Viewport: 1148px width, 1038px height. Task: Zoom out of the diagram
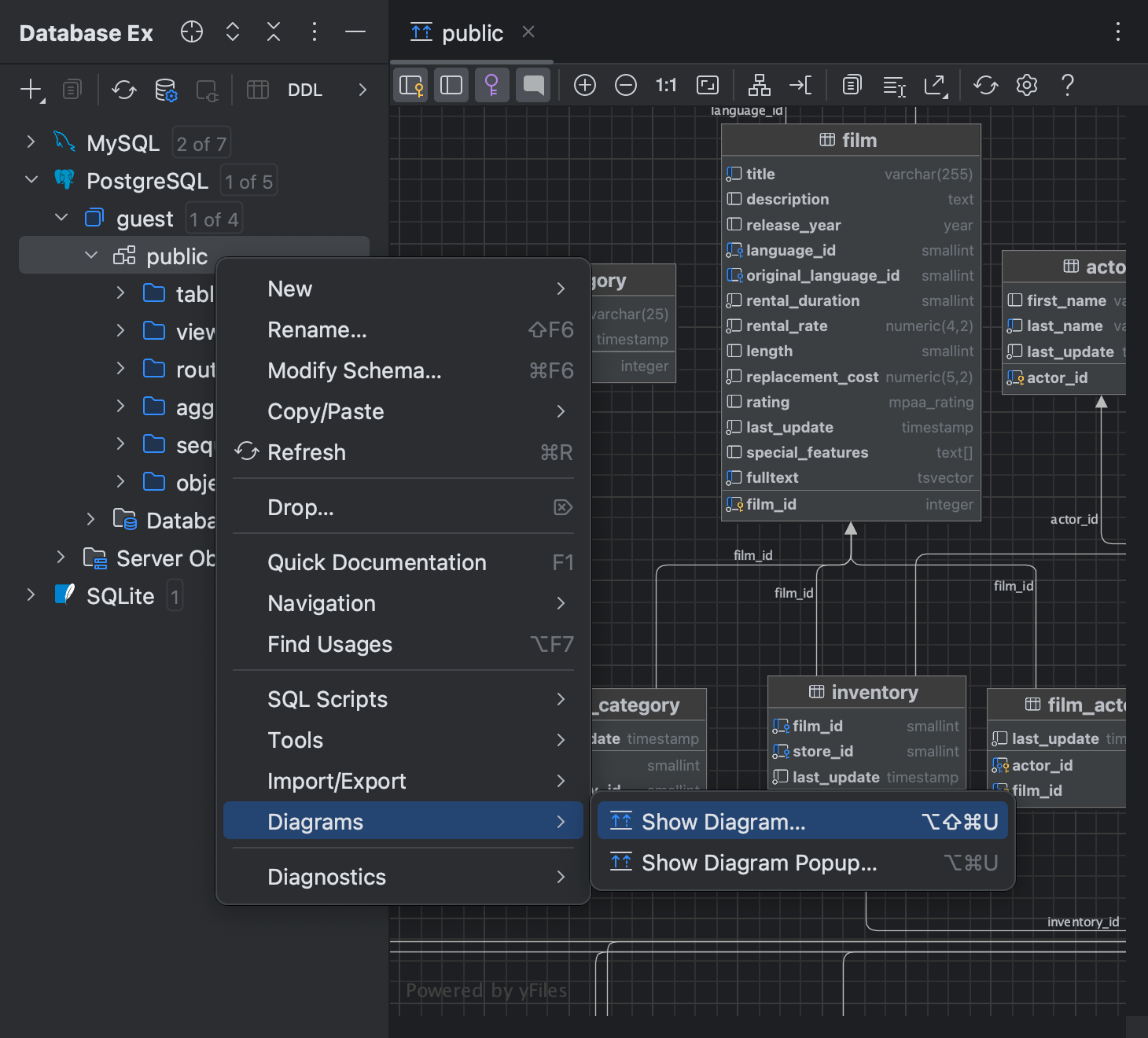(x=625, y=85)
